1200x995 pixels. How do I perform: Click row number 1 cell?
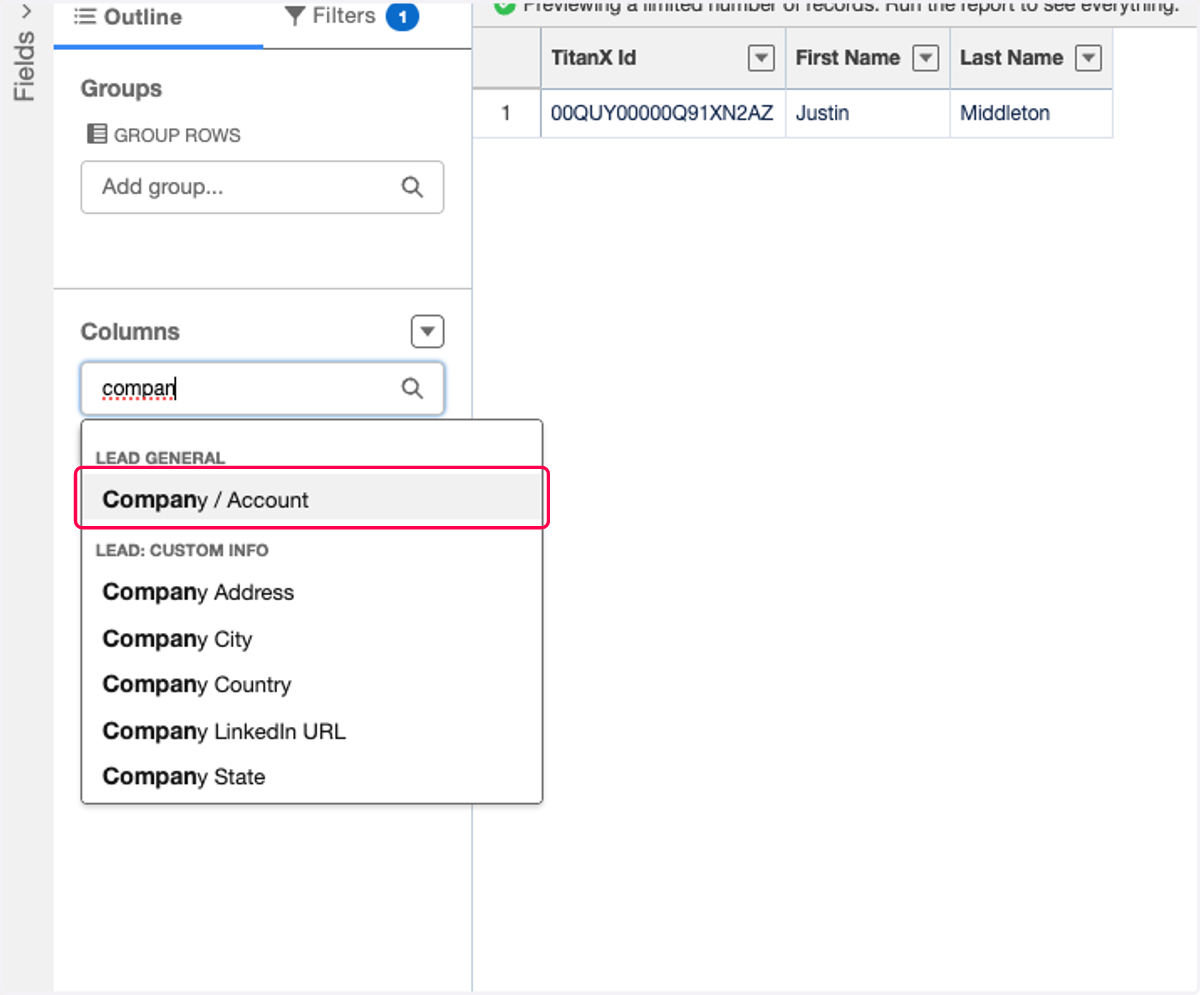pos(507,113)
